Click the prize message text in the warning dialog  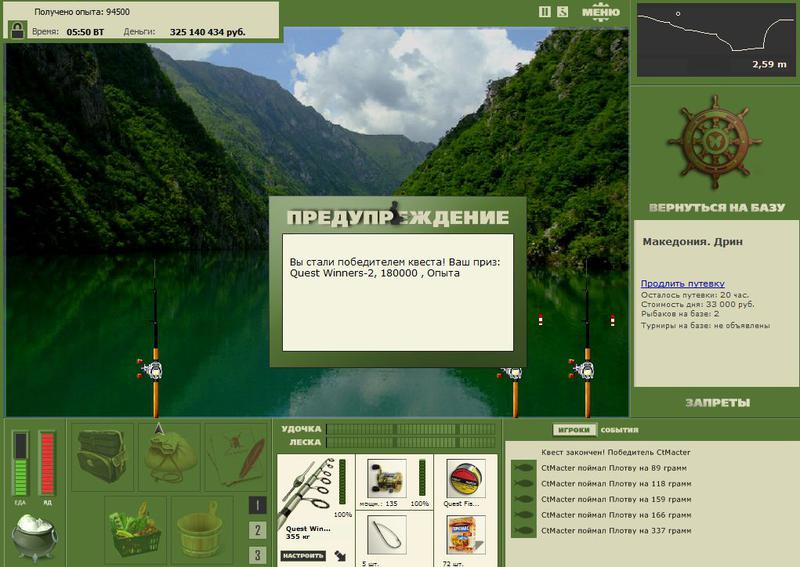pyautogui.click(x=395, y=267)
